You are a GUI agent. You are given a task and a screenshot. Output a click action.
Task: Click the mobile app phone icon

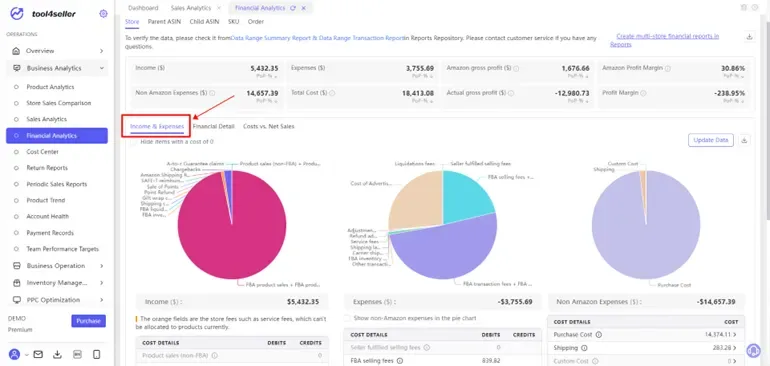coord(97,354)
